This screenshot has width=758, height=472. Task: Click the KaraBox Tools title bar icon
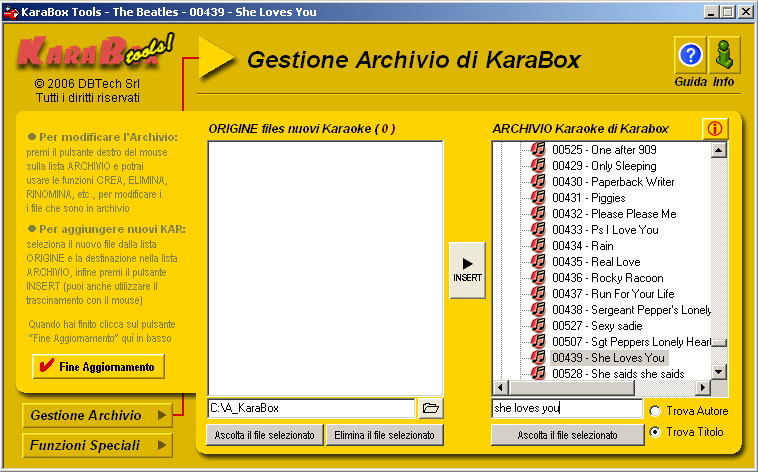11,12
